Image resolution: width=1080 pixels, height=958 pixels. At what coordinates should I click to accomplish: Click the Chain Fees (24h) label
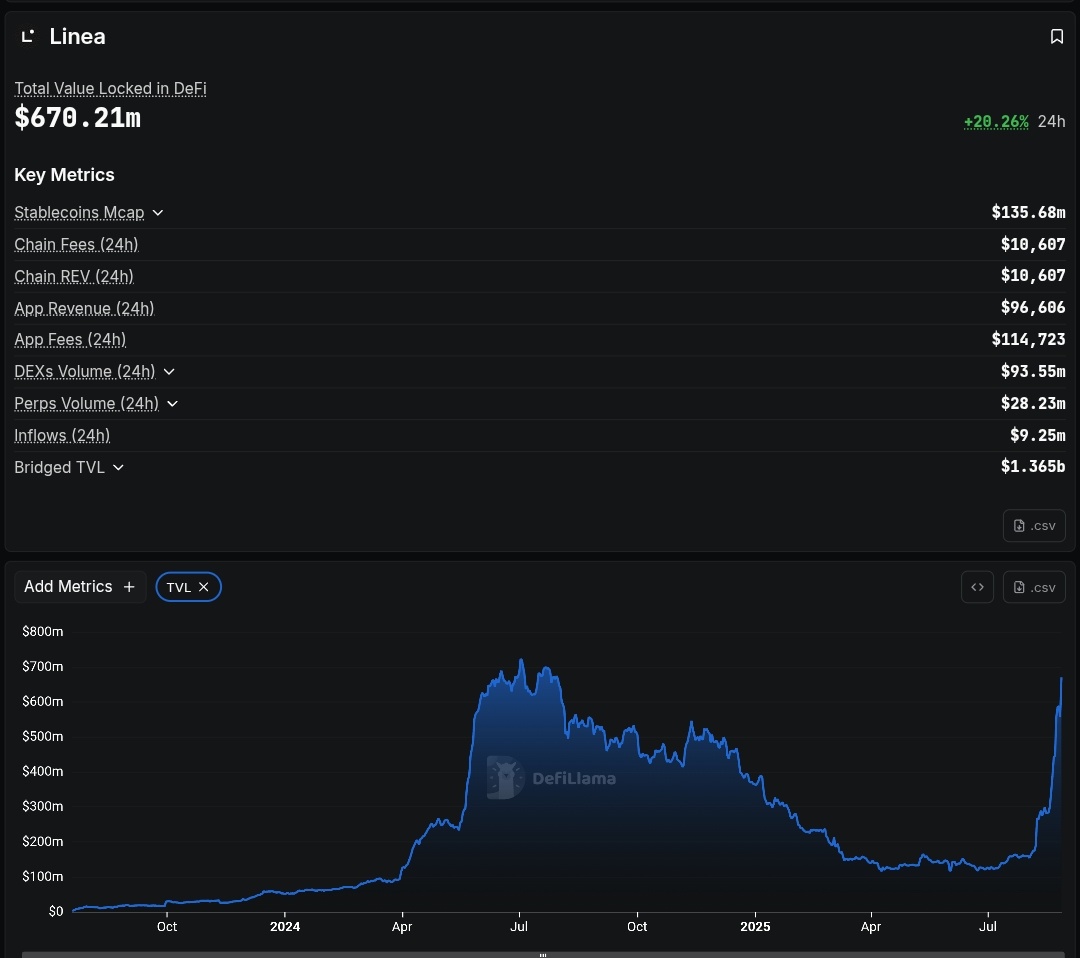pyautogui.click(x=76, y=244)
